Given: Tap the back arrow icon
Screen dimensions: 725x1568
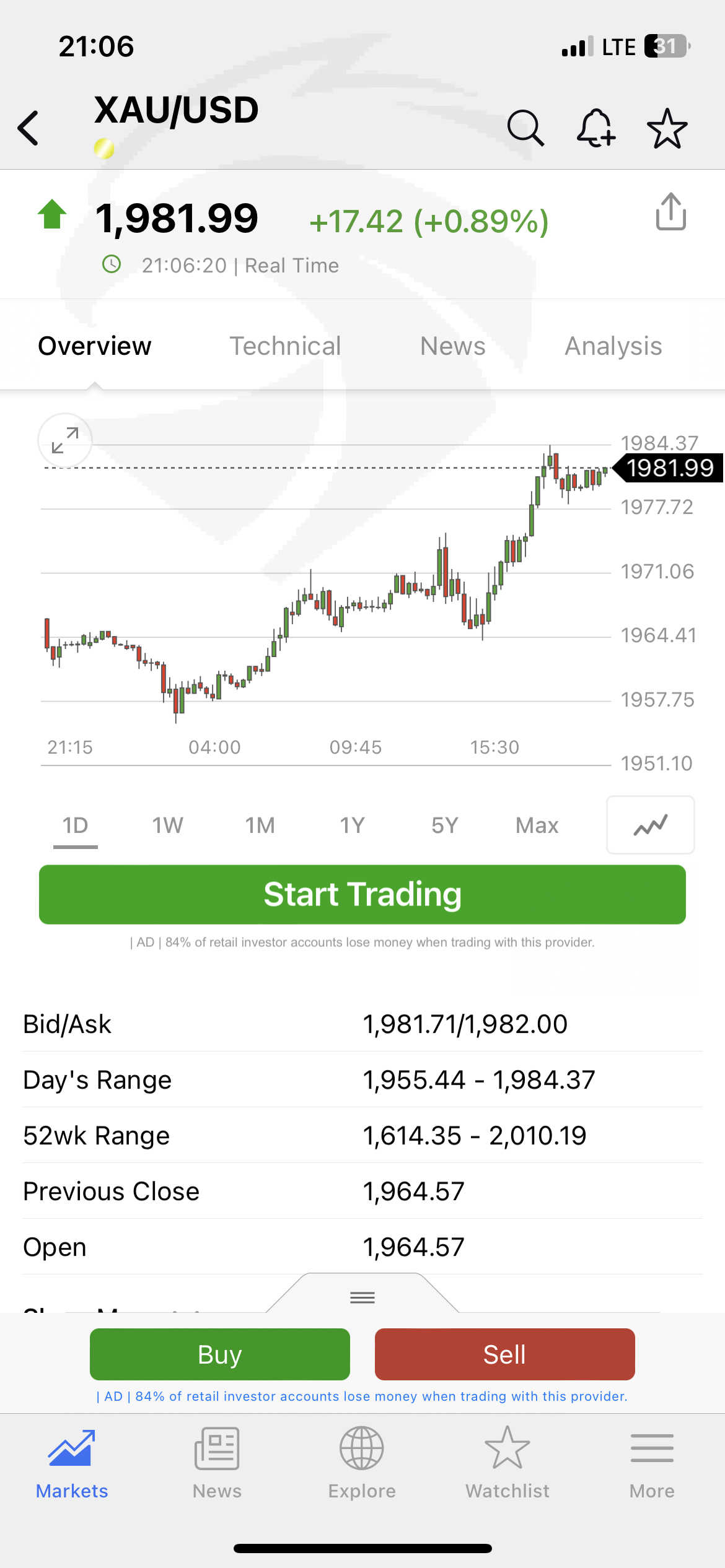Looking at the screenshot, I should tap(29, 128).
